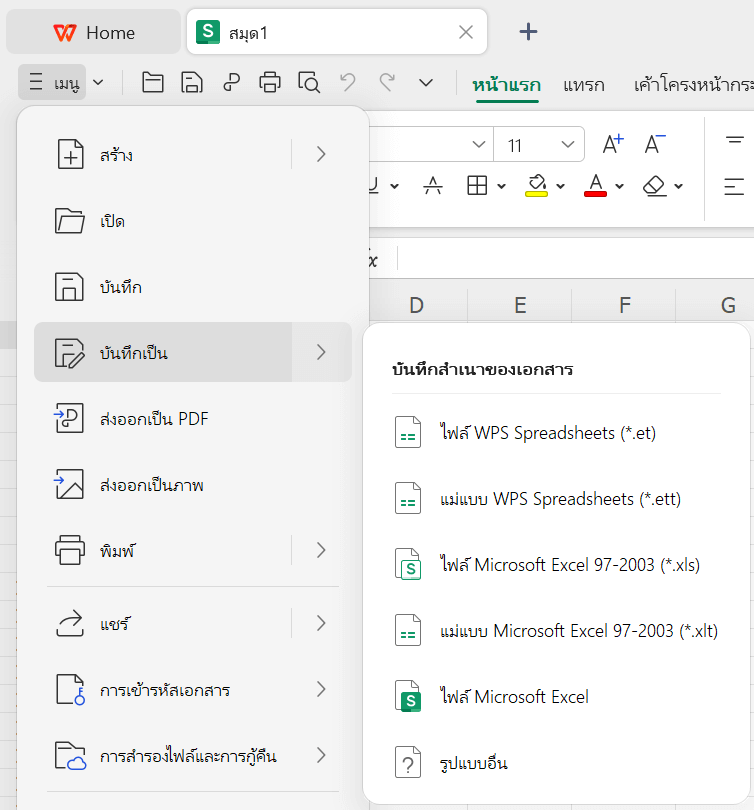The width and height of the screenshot is (754, 810).
Task: Decrease font size with A- icon
Action: 655,144
